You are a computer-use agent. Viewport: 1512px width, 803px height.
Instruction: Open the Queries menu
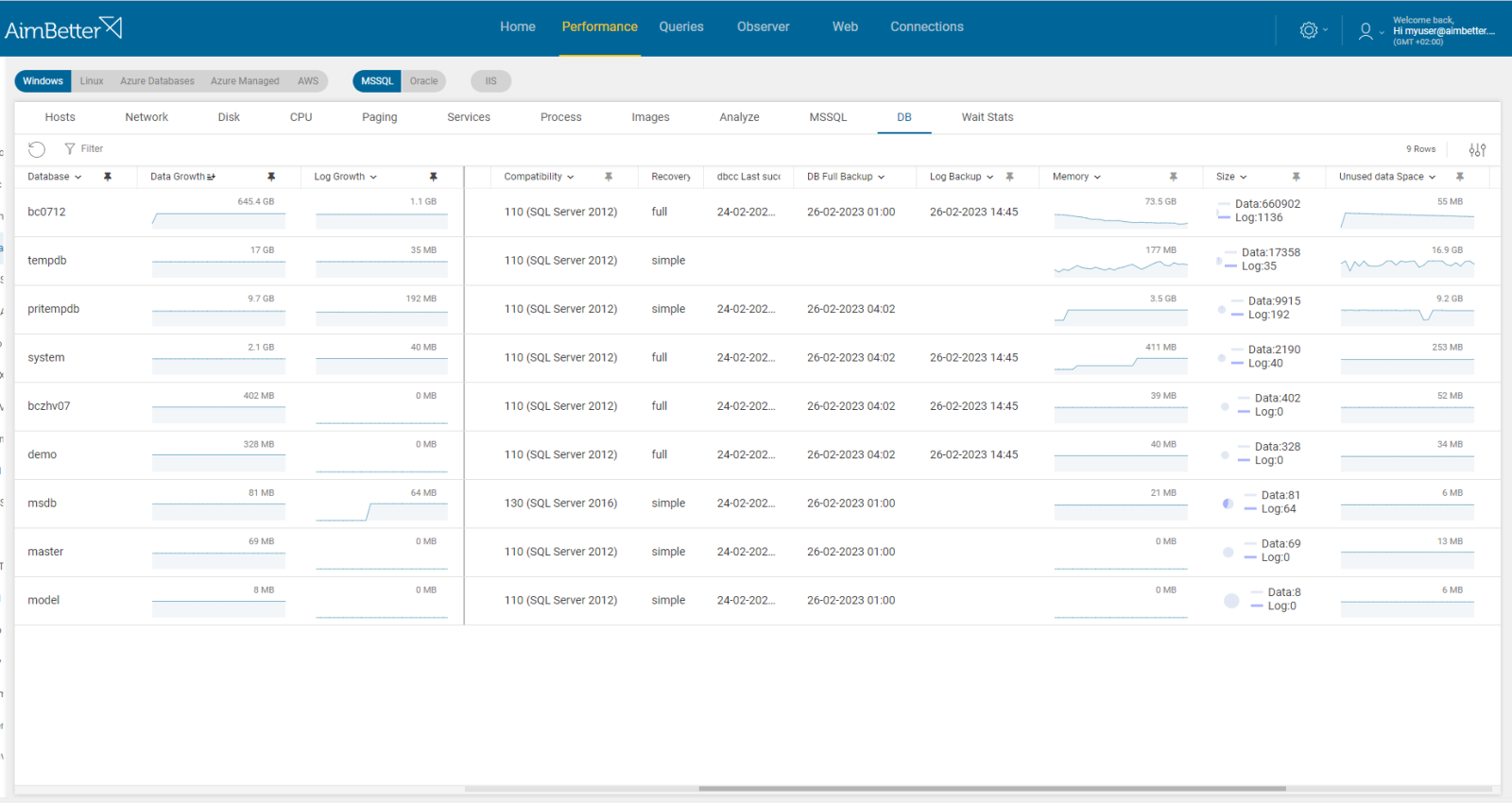681,27
